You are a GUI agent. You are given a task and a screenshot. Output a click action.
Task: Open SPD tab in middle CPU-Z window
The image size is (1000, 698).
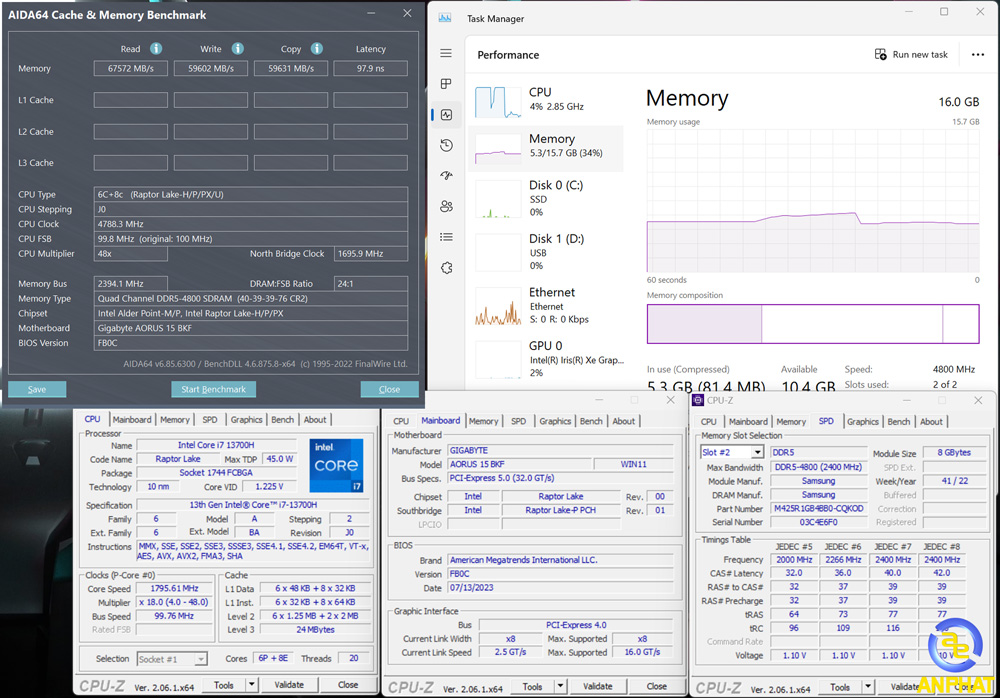tap(518, 421)
